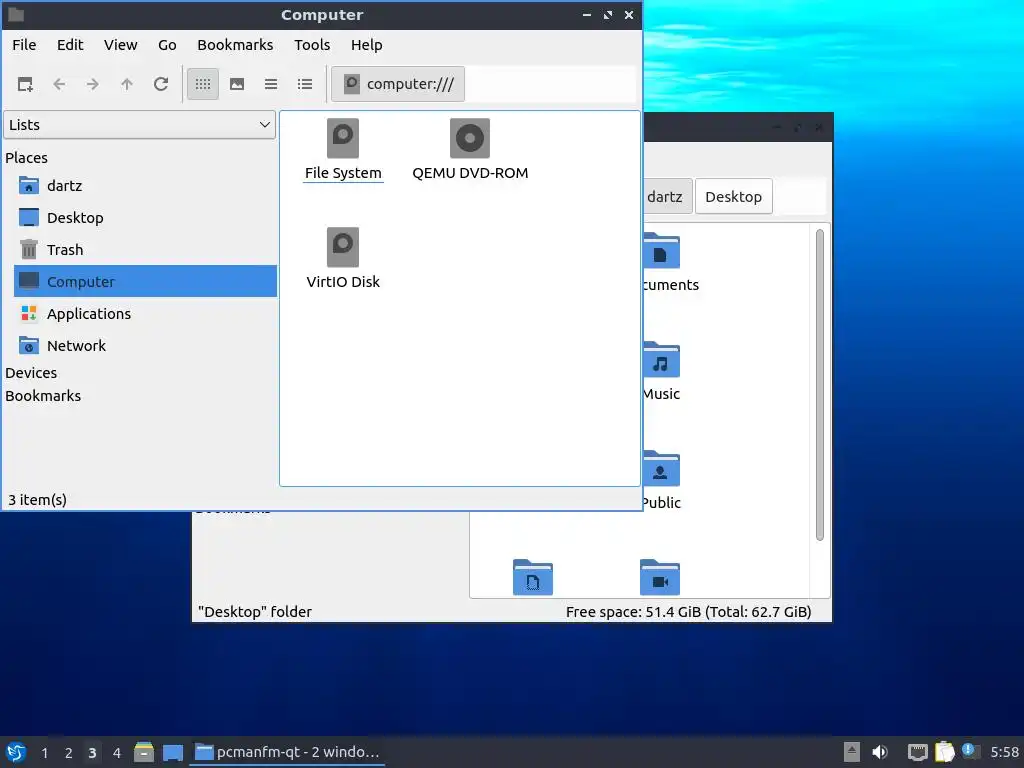The image size is (1024, 768).
Task: Click dartz path button in back window
Action: click(x=667, y=197)
